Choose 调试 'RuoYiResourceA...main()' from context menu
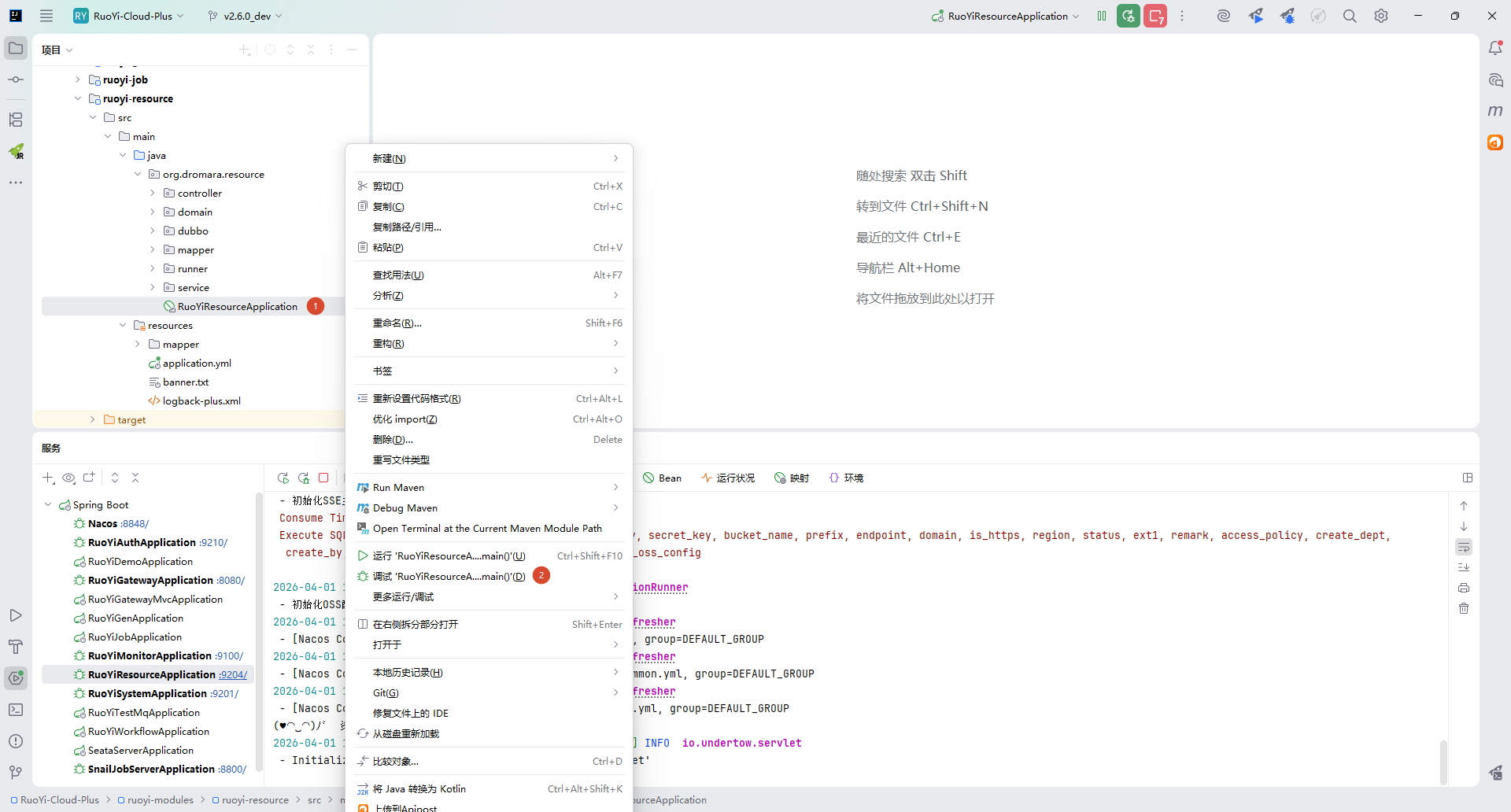Screen dimensions: 1511x812 (x=449, y=577)
